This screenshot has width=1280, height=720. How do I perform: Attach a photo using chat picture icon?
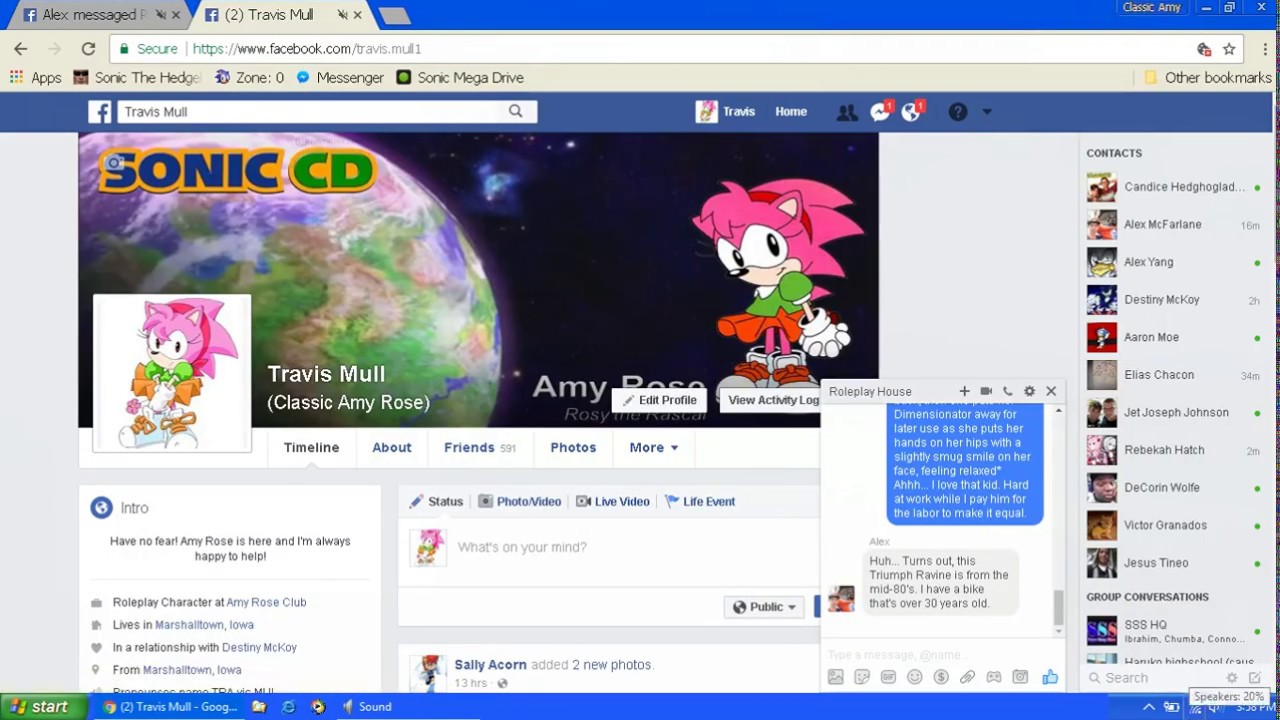836,677
